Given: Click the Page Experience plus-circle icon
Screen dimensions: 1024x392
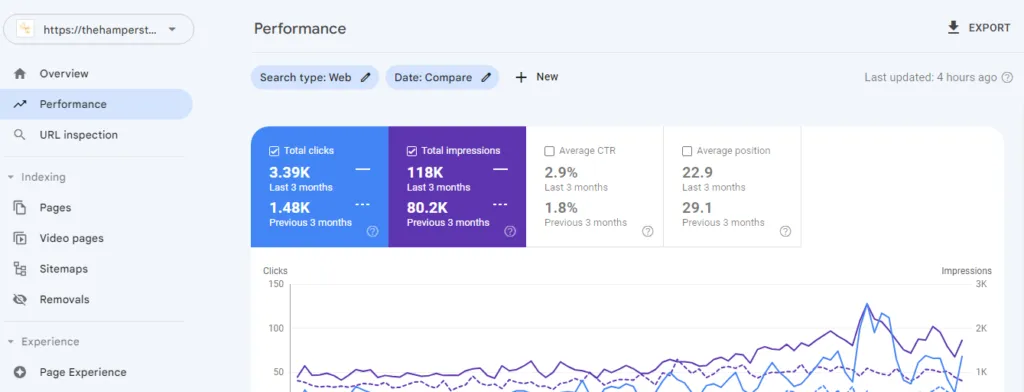Looking at the screenshot, I should 20,372.
